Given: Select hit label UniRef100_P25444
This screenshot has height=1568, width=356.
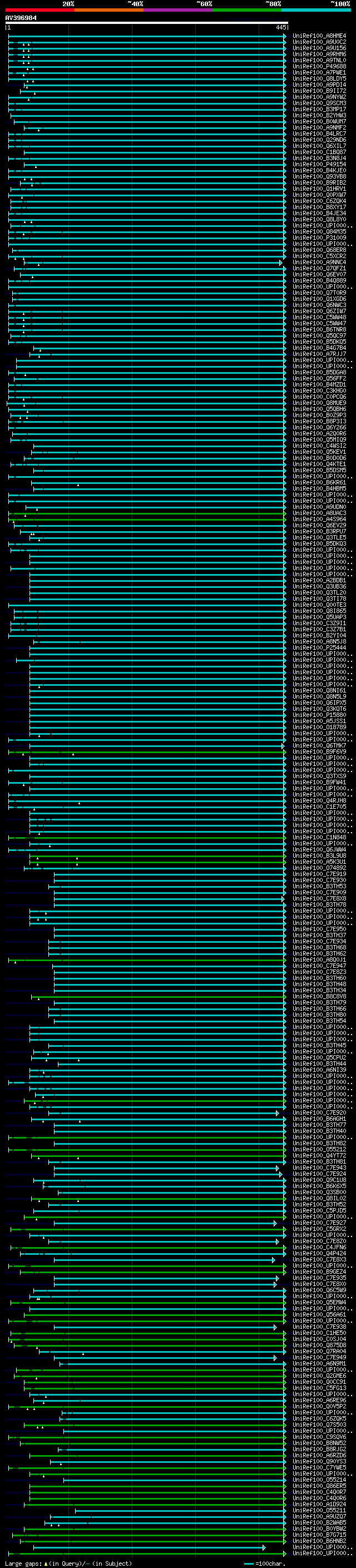Looking at the screenshot, I should coord(319,648).
